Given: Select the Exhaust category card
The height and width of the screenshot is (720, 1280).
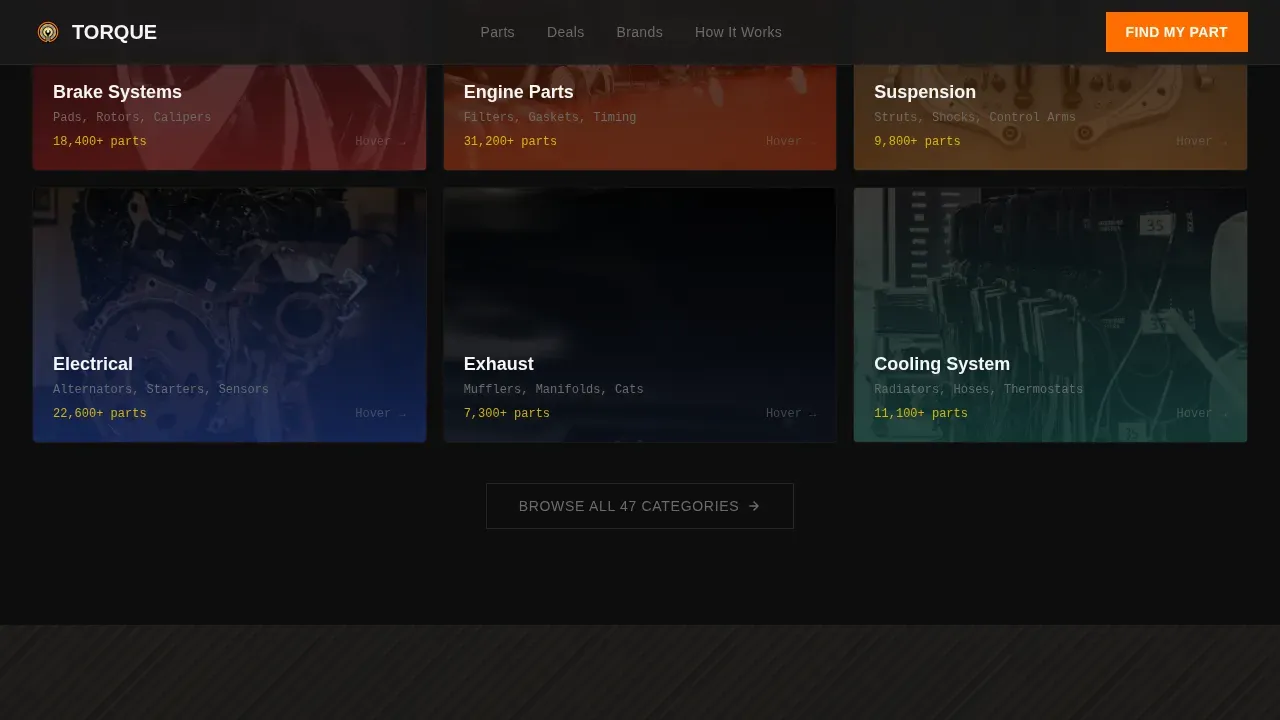Looking at the screenshot, I should pyautogui.click(x=640, y=315).
